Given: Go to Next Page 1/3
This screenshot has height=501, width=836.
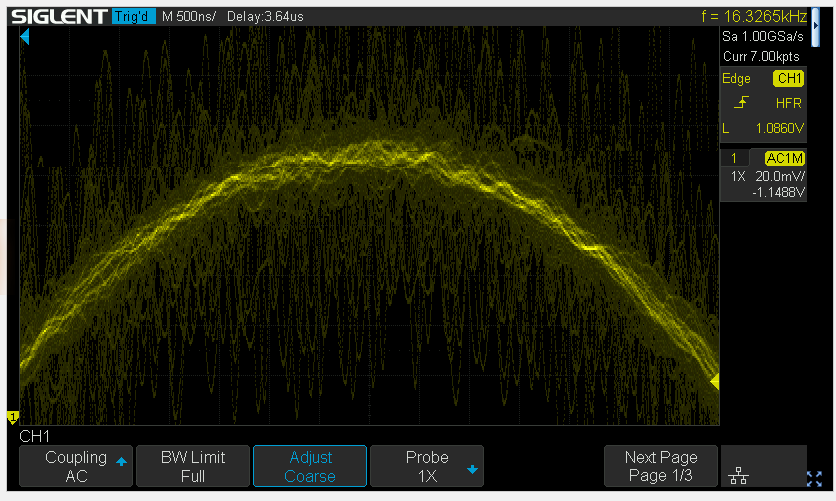Looking at the screenshot, I should coord(661,466).
